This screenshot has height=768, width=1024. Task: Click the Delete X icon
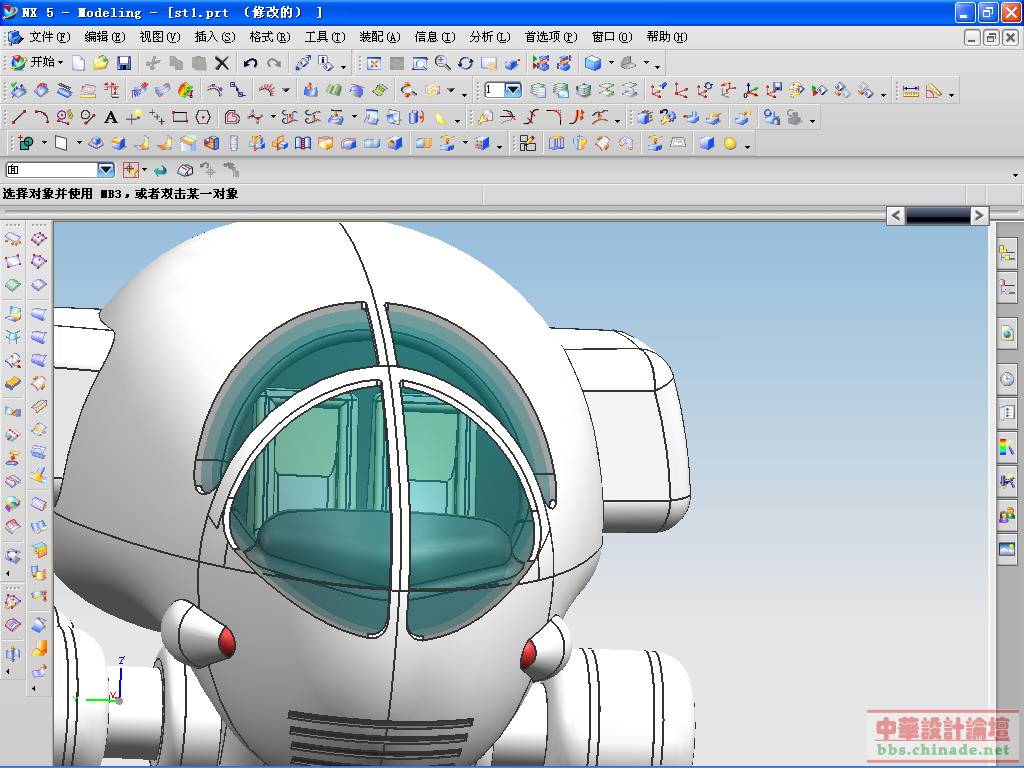click(222, 63)
